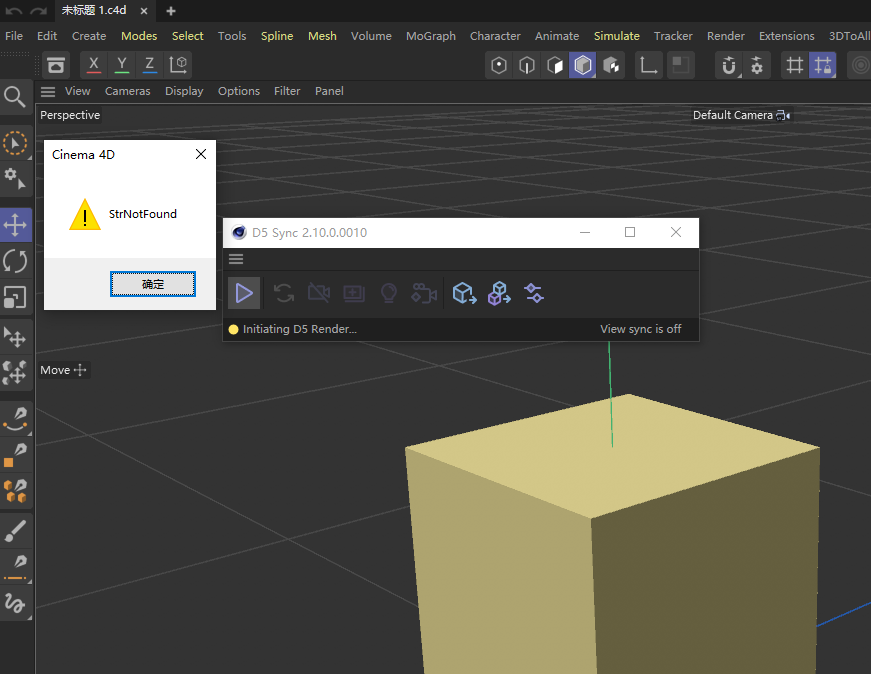
Task: Close the Cinema 4D StrNotFound dialog
Action: [x=201, y=154]
